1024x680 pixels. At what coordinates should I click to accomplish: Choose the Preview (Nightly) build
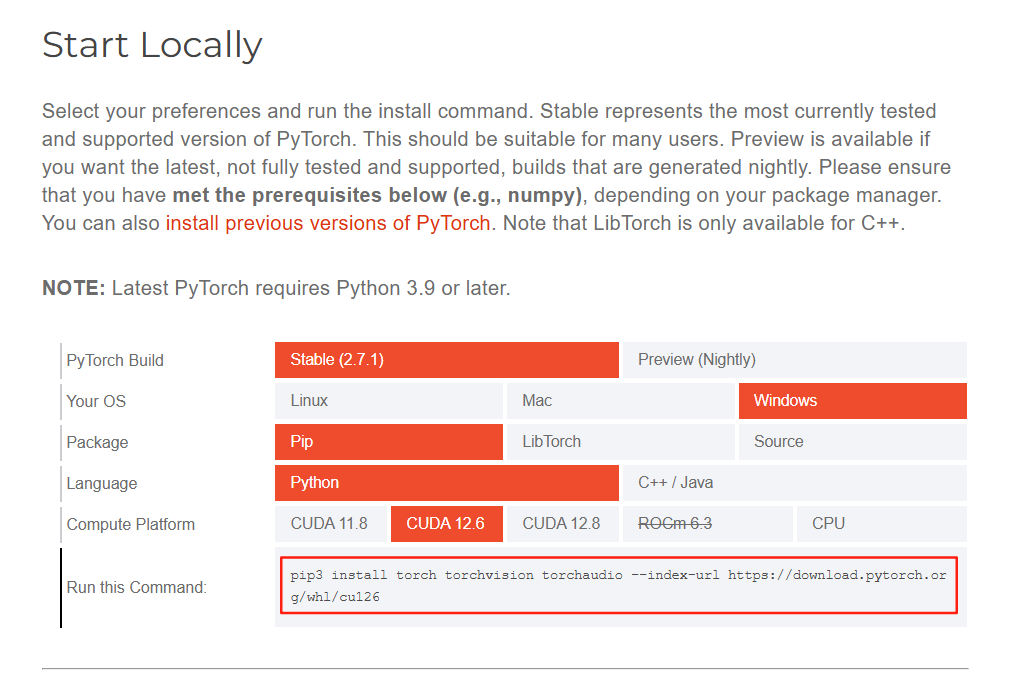794,360
